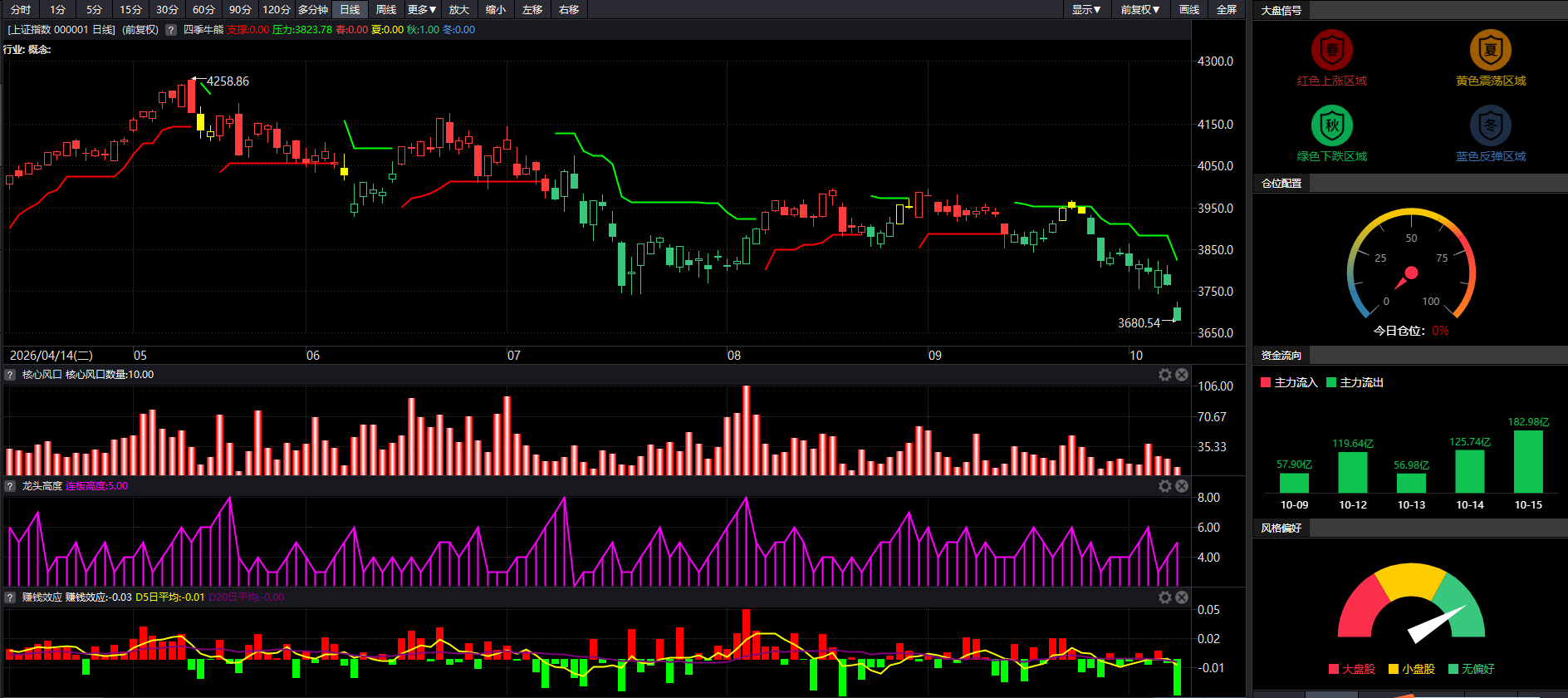This screenshot has height=698, width=1568.
Task: Expand the 更多 periods dropdown
Action: coord(422,9)
